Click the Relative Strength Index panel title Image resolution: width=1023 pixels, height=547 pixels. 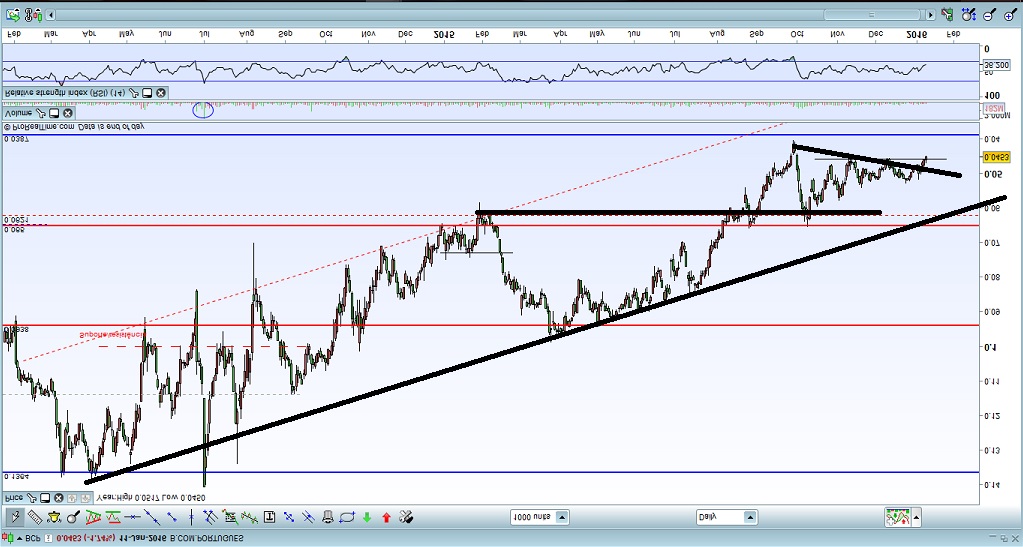65,93
